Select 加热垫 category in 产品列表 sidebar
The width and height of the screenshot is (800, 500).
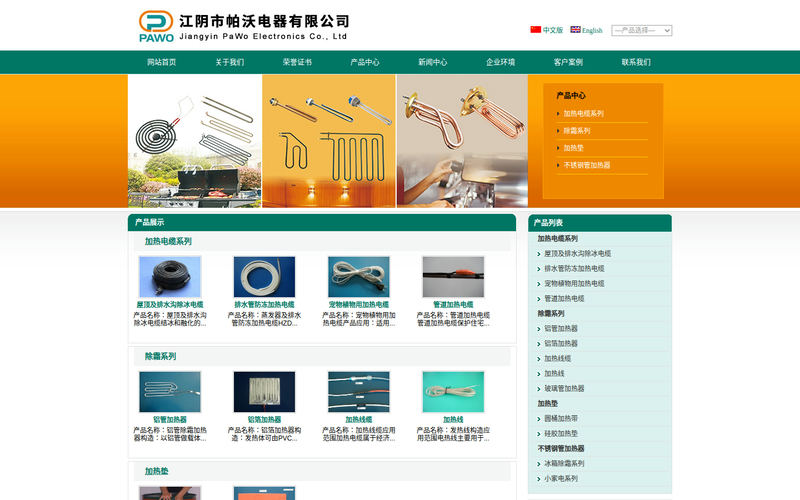(547, 404)
